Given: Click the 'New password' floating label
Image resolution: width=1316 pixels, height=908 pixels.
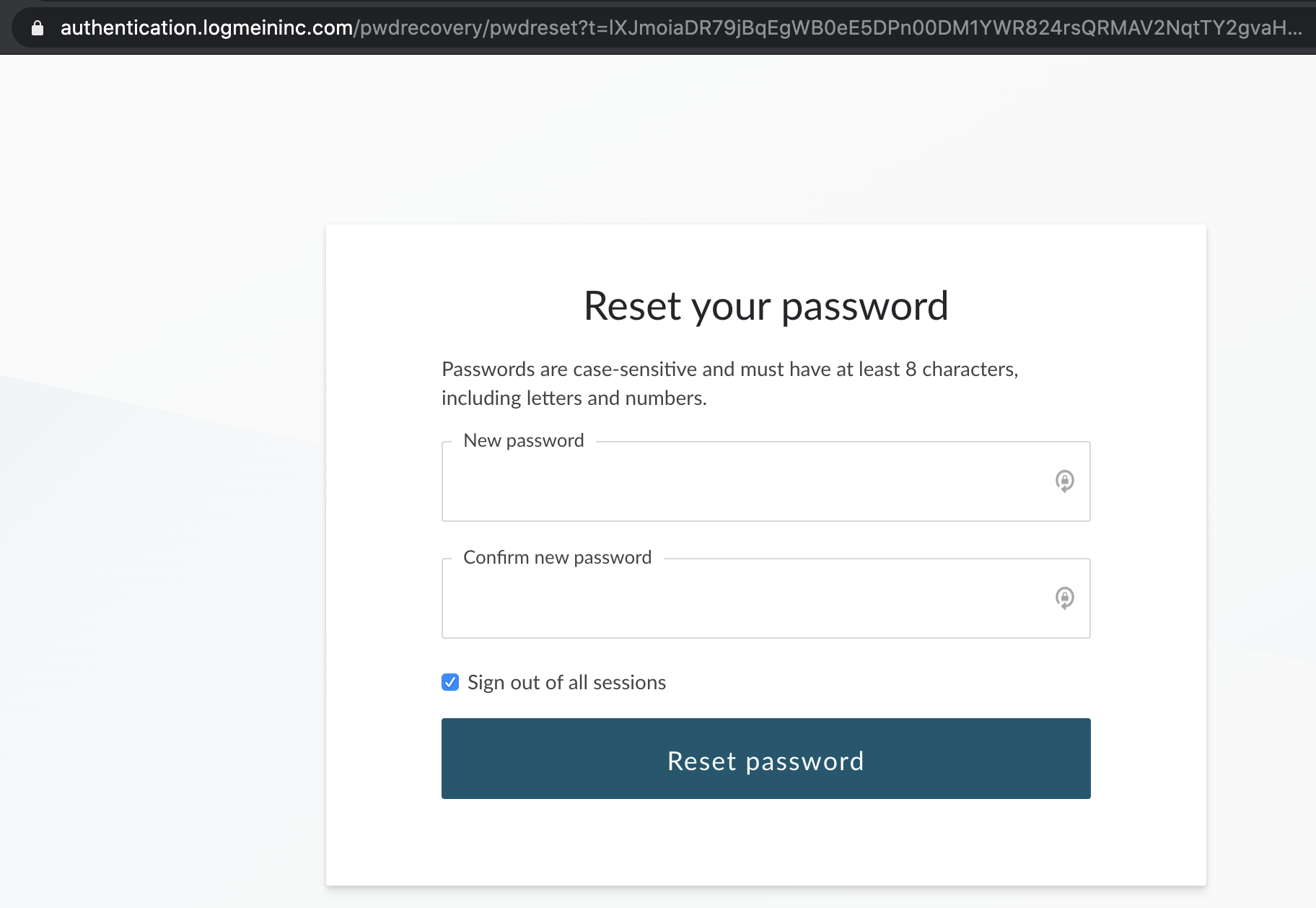Looking at the screenshot, I should (x=524, y=440).
